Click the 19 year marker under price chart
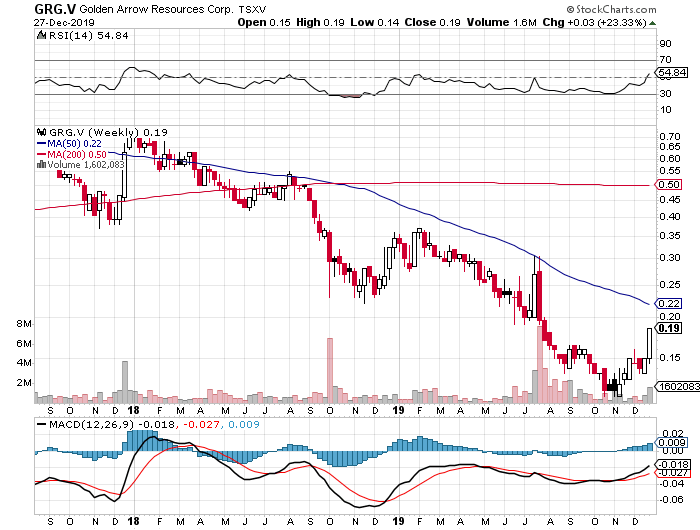700x530 pixels. (398, 410)
